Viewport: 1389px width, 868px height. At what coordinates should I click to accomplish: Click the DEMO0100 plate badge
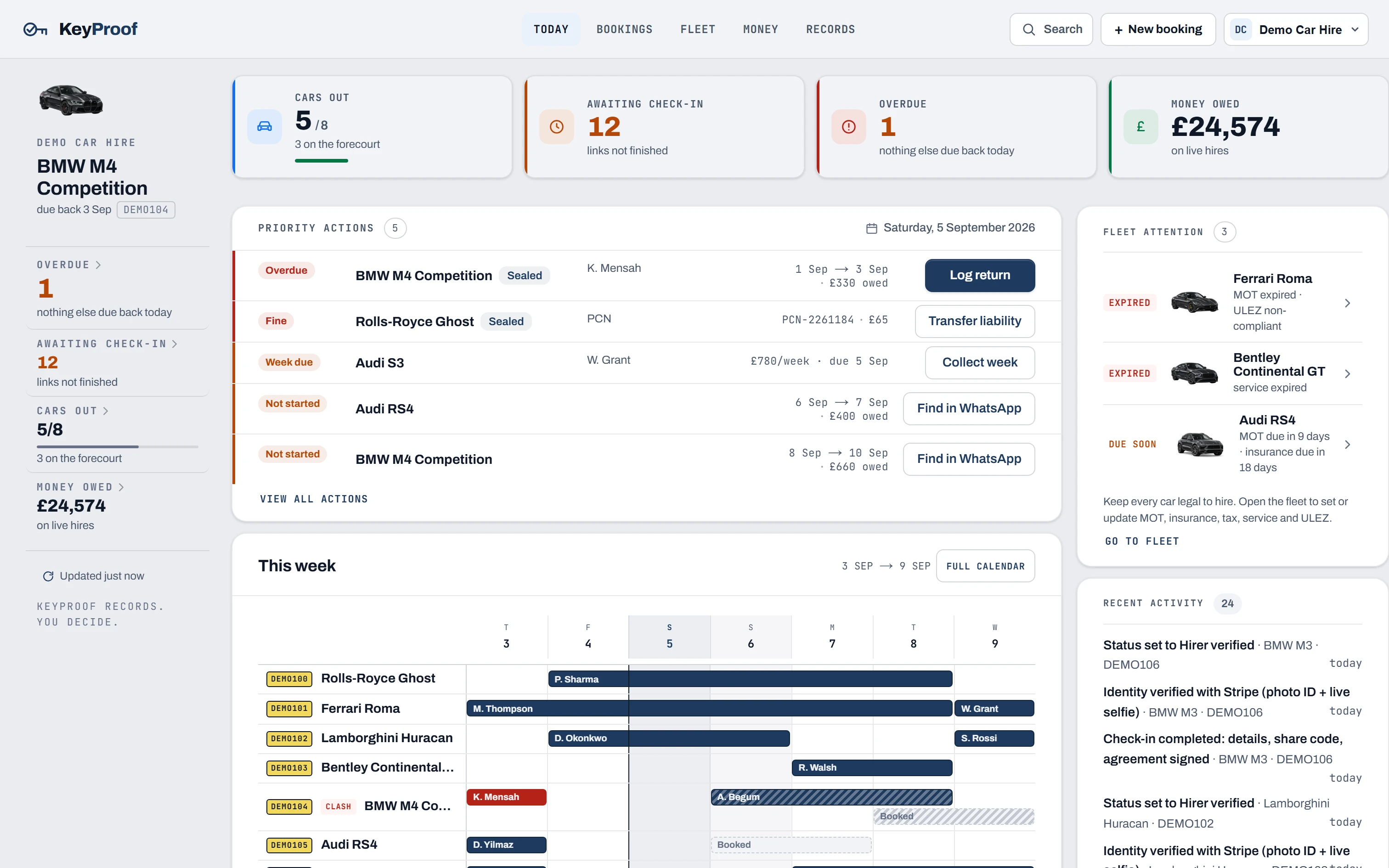[289, 679]
